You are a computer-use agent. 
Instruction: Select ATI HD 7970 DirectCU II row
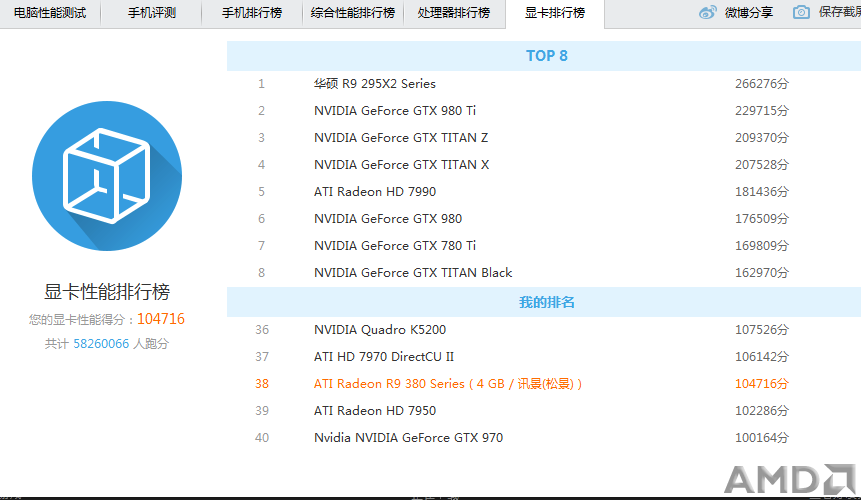pos(544,357)
